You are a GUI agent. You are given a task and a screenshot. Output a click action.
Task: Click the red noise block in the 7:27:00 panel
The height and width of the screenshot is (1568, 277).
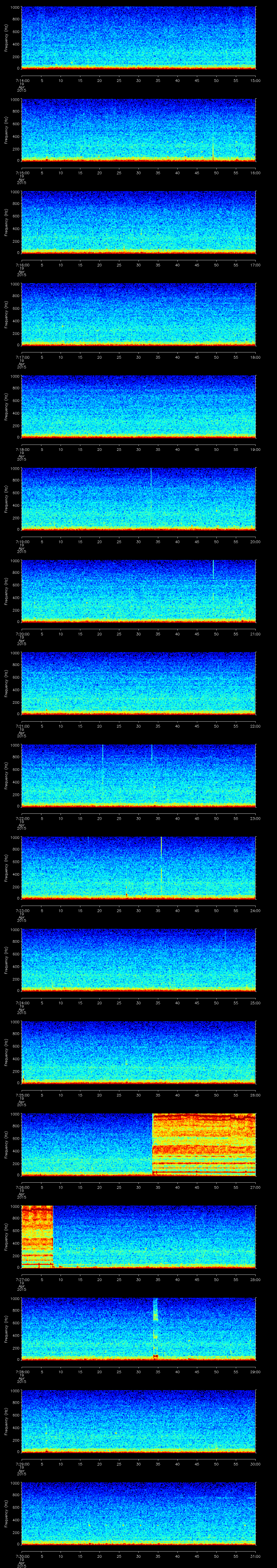click(38, 1237)
